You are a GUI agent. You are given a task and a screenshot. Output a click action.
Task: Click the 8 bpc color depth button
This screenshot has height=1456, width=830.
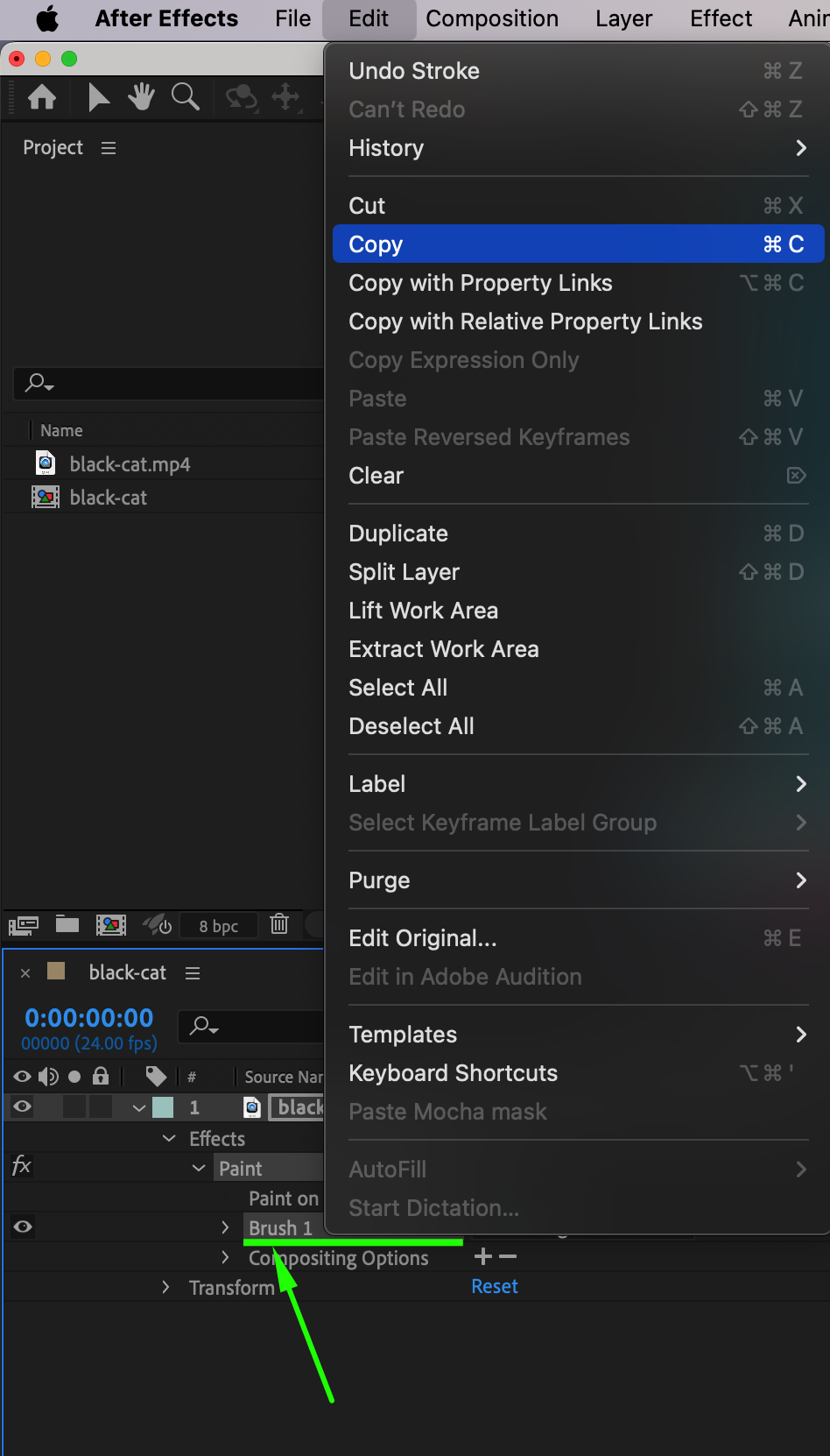(218, 926)
